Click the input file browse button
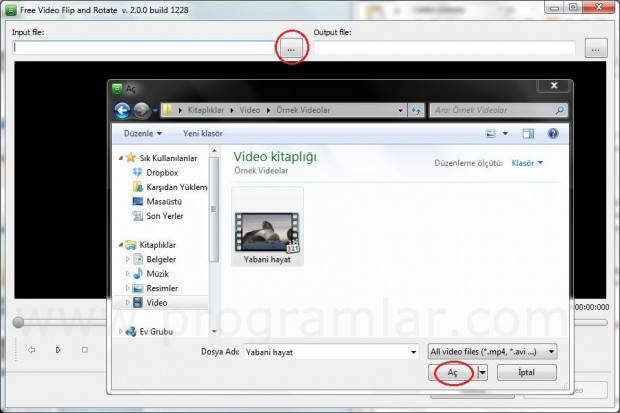Image resolution: width=620 pixels, height=413 pixels. click(290, 48)
